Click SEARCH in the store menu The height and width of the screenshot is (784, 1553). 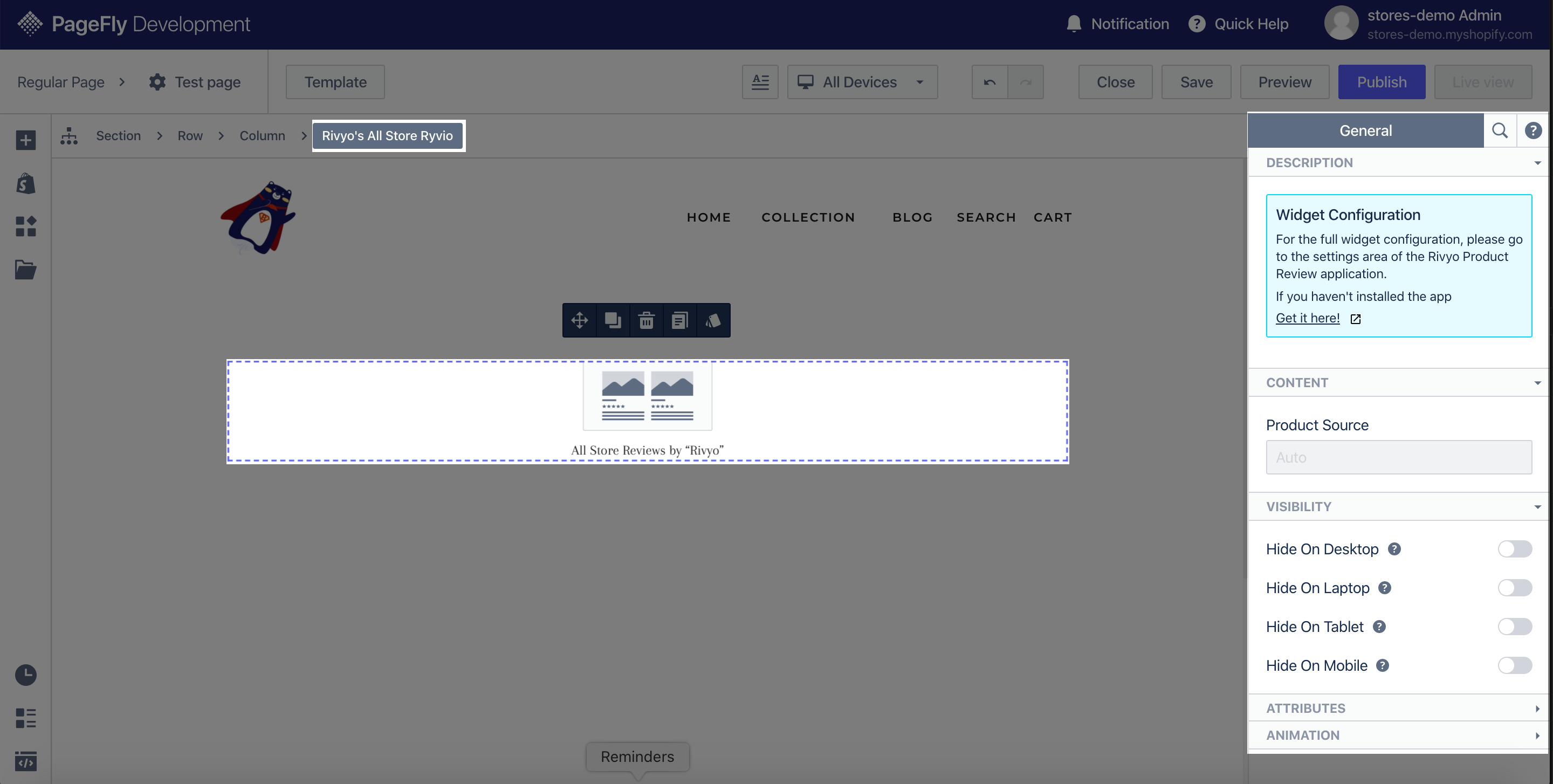pos(986,217)
